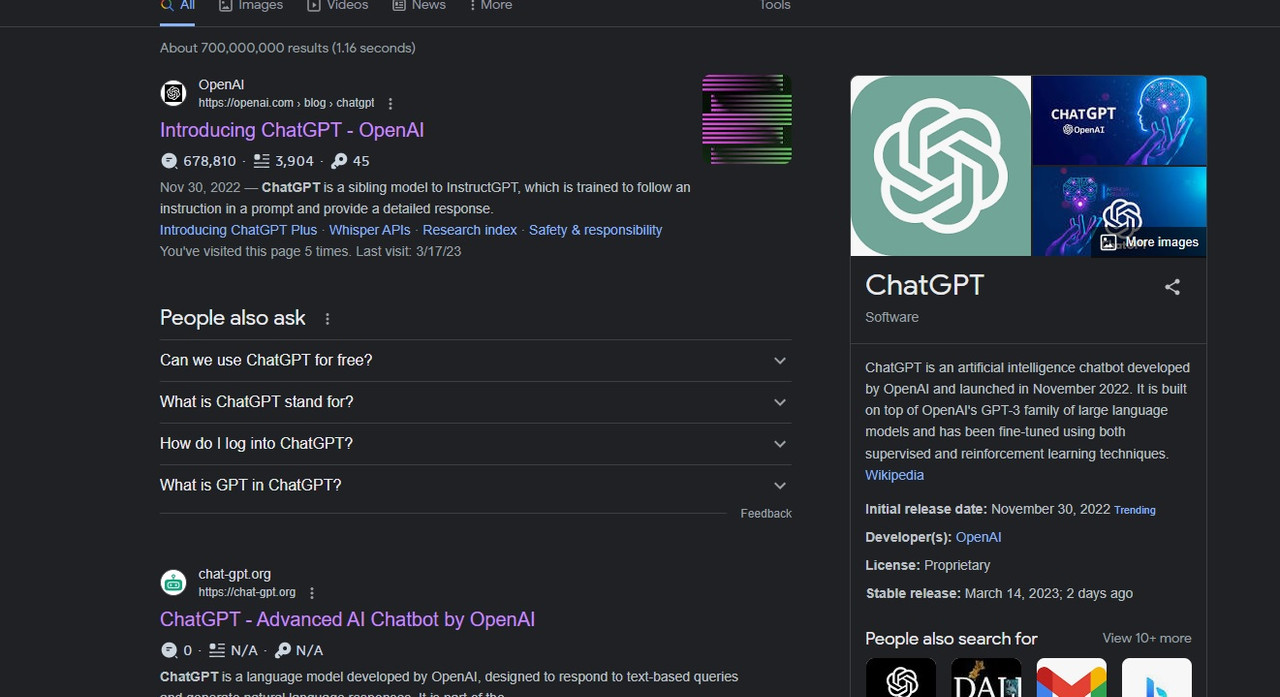
Task: Click the chat-gpt.org traffic icon showing 0
Action: tap(169, 650)
